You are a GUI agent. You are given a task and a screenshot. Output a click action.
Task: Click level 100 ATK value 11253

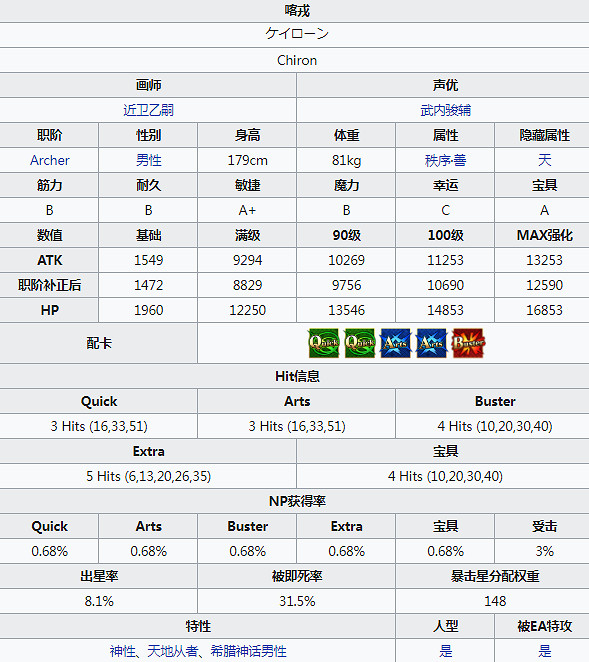pos(445,260)
